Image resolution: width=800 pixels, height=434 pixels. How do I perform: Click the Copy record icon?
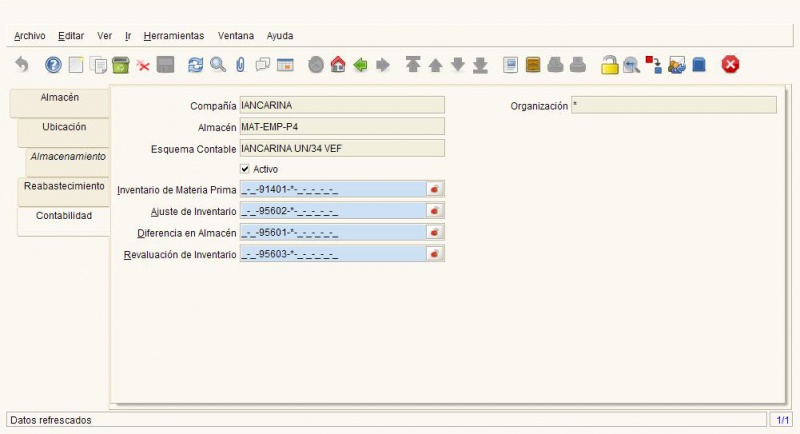[98, 65]
